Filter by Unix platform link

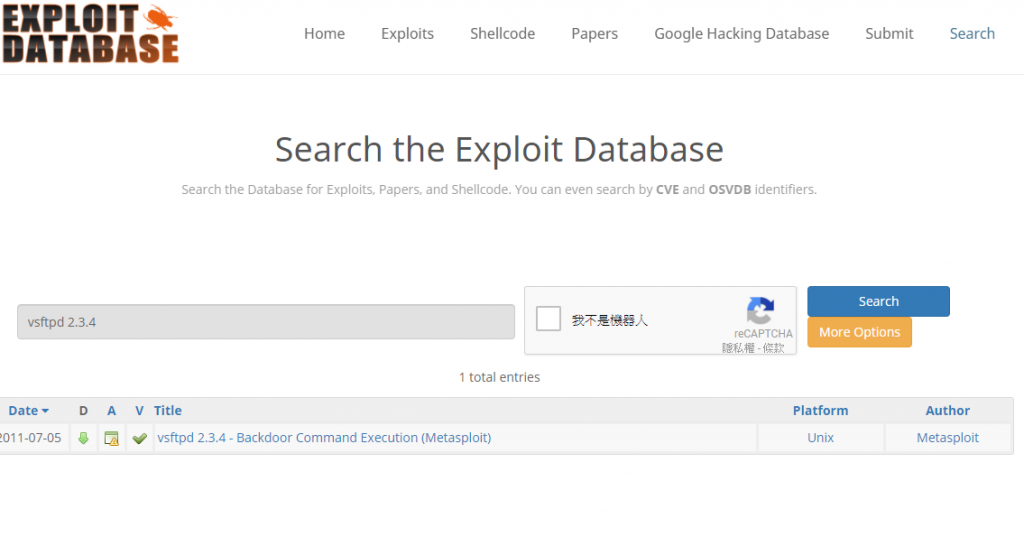pyautogui.click(x=820, y=437)
